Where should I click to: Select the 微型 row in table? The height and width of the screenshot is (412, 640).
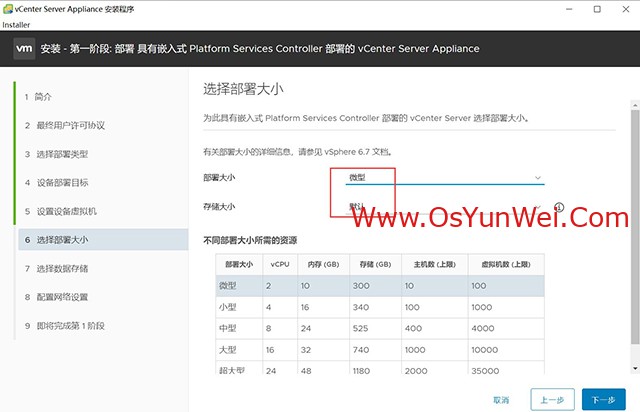380,286
